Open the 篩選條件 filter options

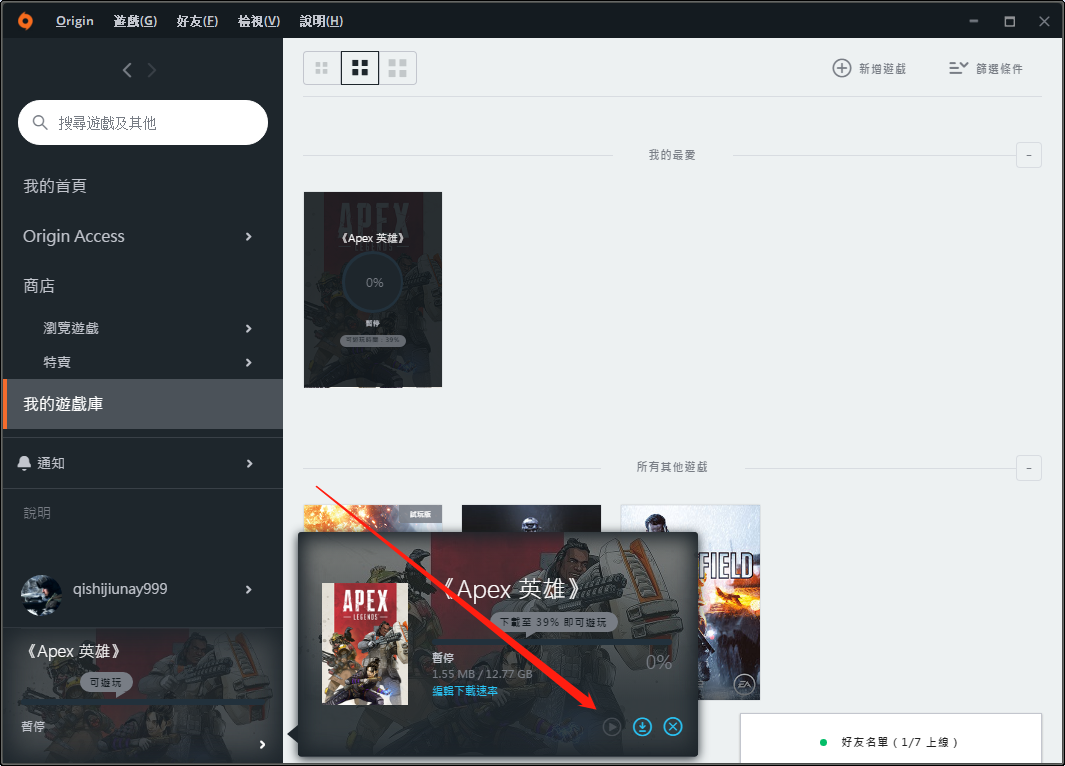986,68
